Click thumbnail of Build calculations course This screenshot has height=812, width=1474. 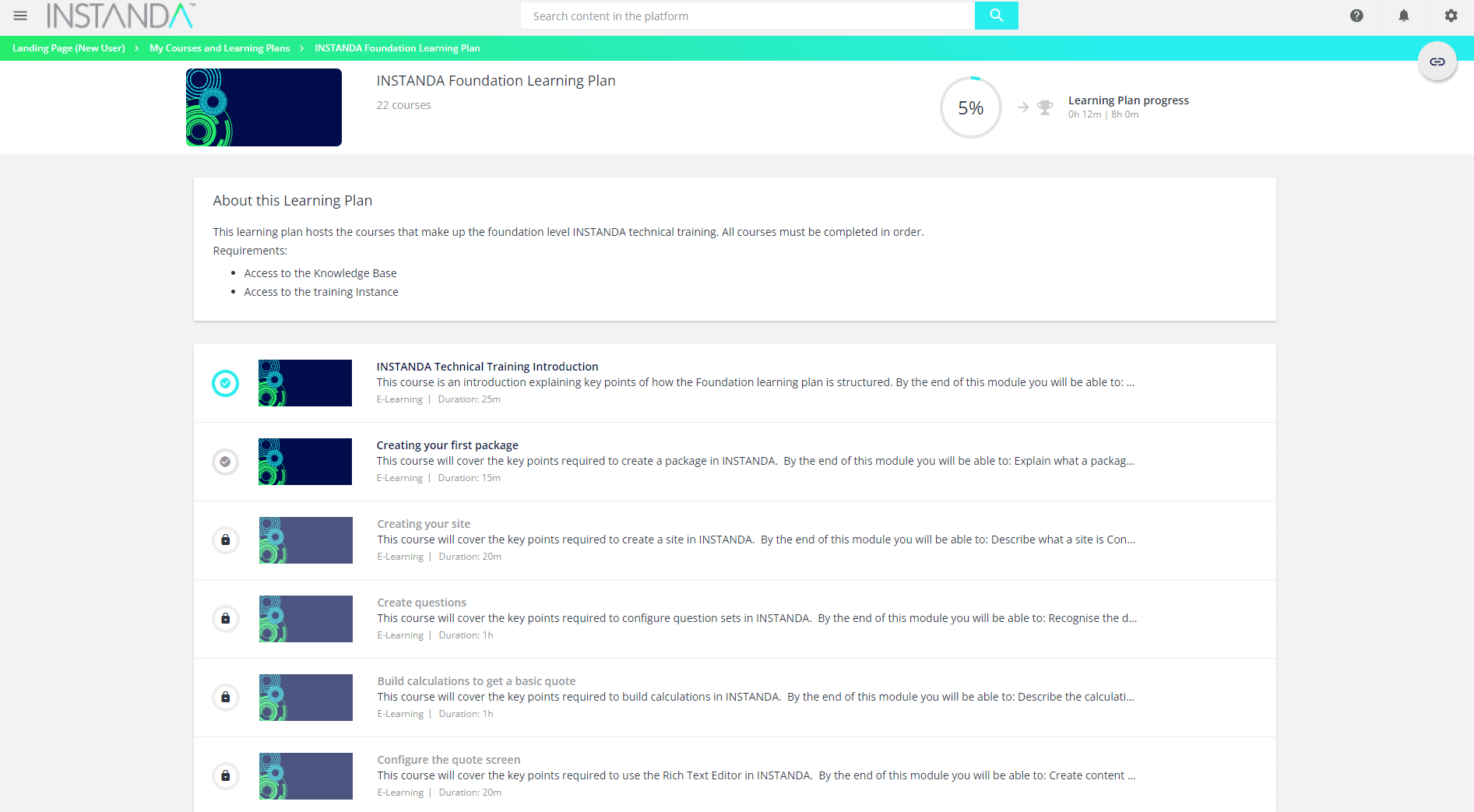point(306,698)
